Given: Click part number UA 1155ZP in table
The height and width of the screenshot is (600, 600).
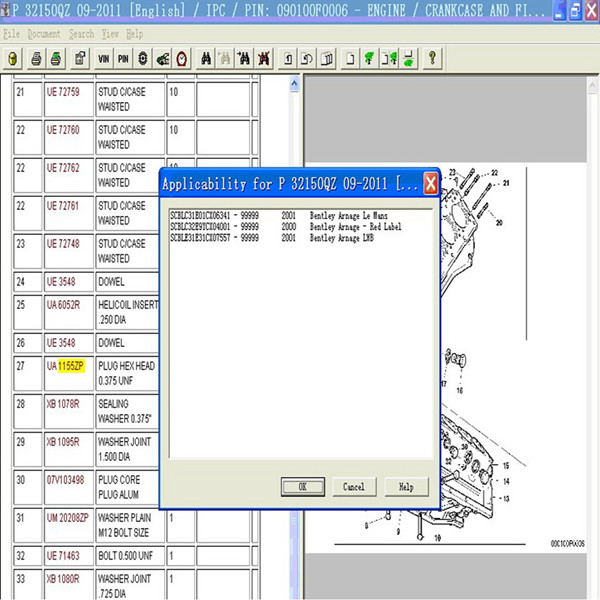Looking at the screenshot, I should 70,367.
